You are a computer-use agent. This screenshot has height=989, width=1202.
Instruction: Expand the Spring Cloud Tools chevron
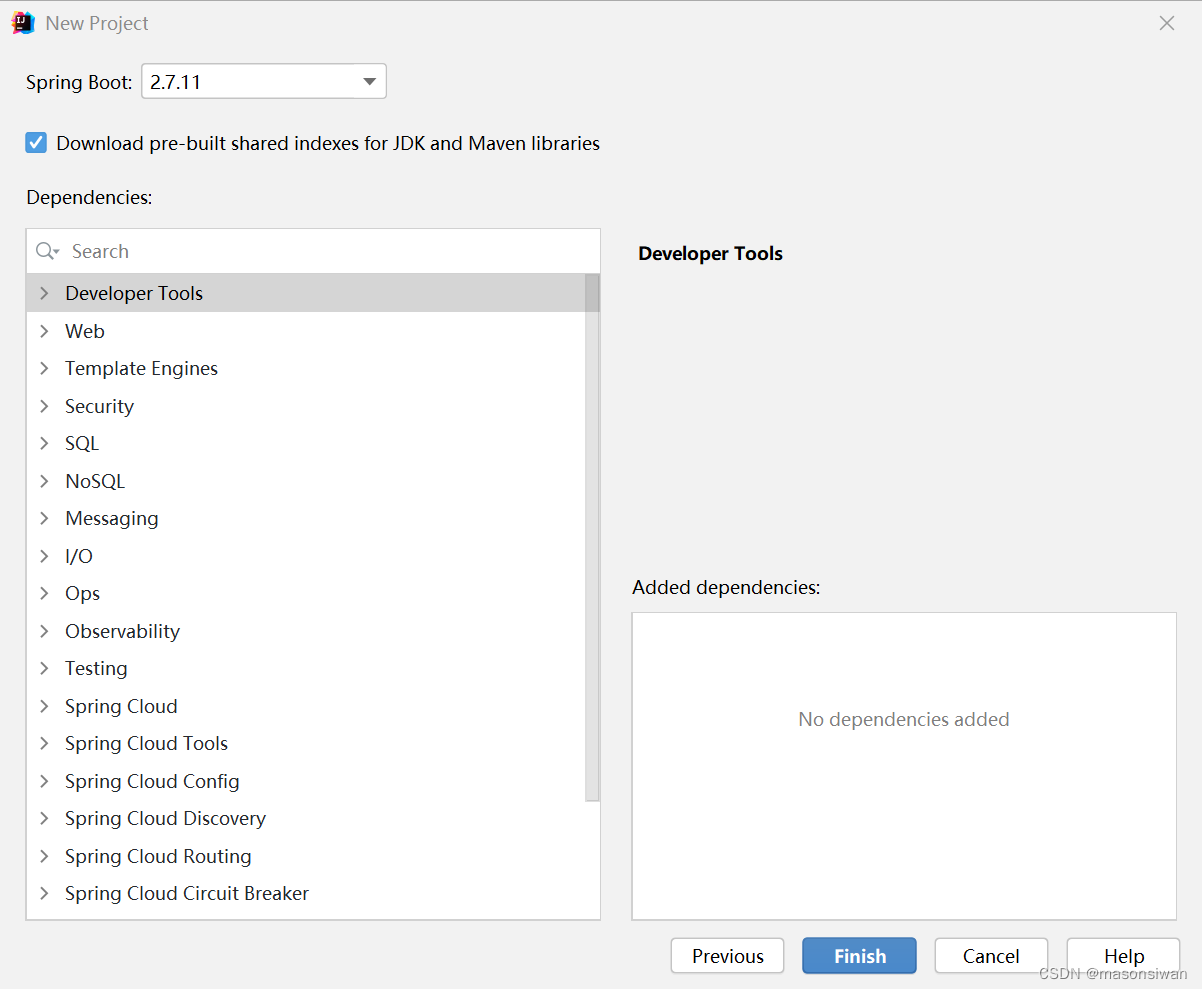(x=44, y=743)
